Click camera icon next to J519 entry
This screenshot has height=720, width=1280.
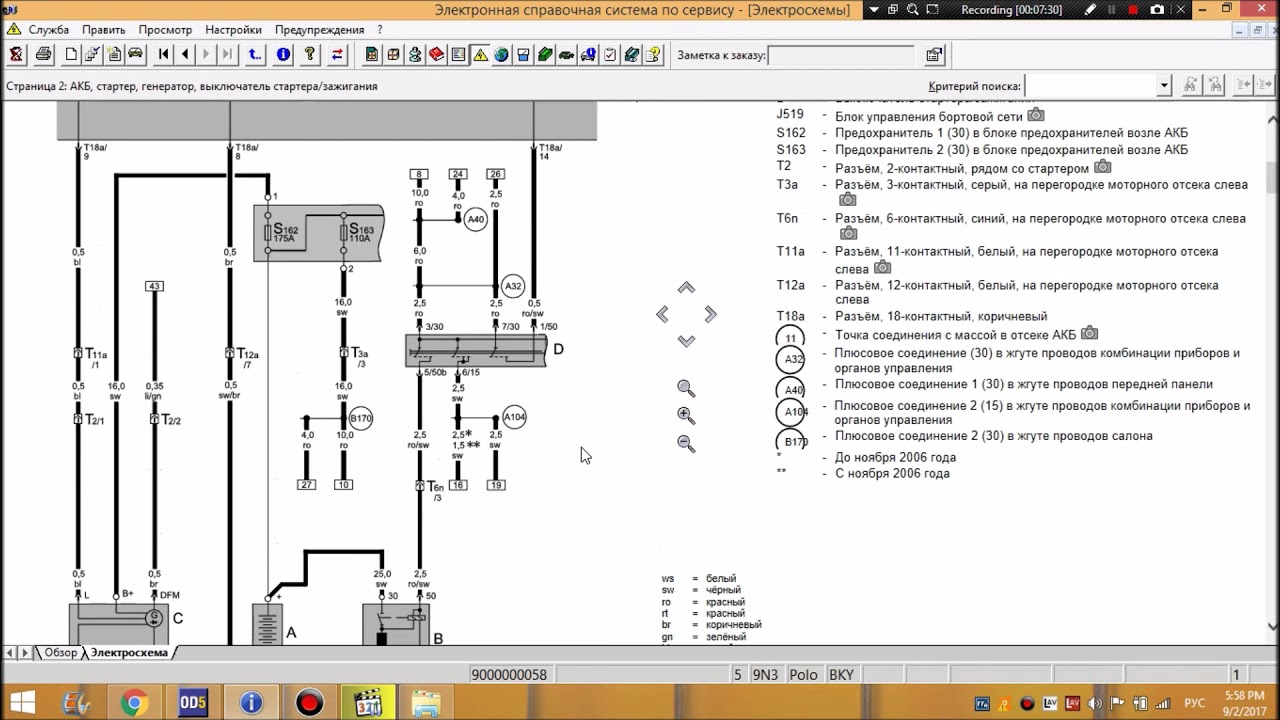[x=1036, y=116]
